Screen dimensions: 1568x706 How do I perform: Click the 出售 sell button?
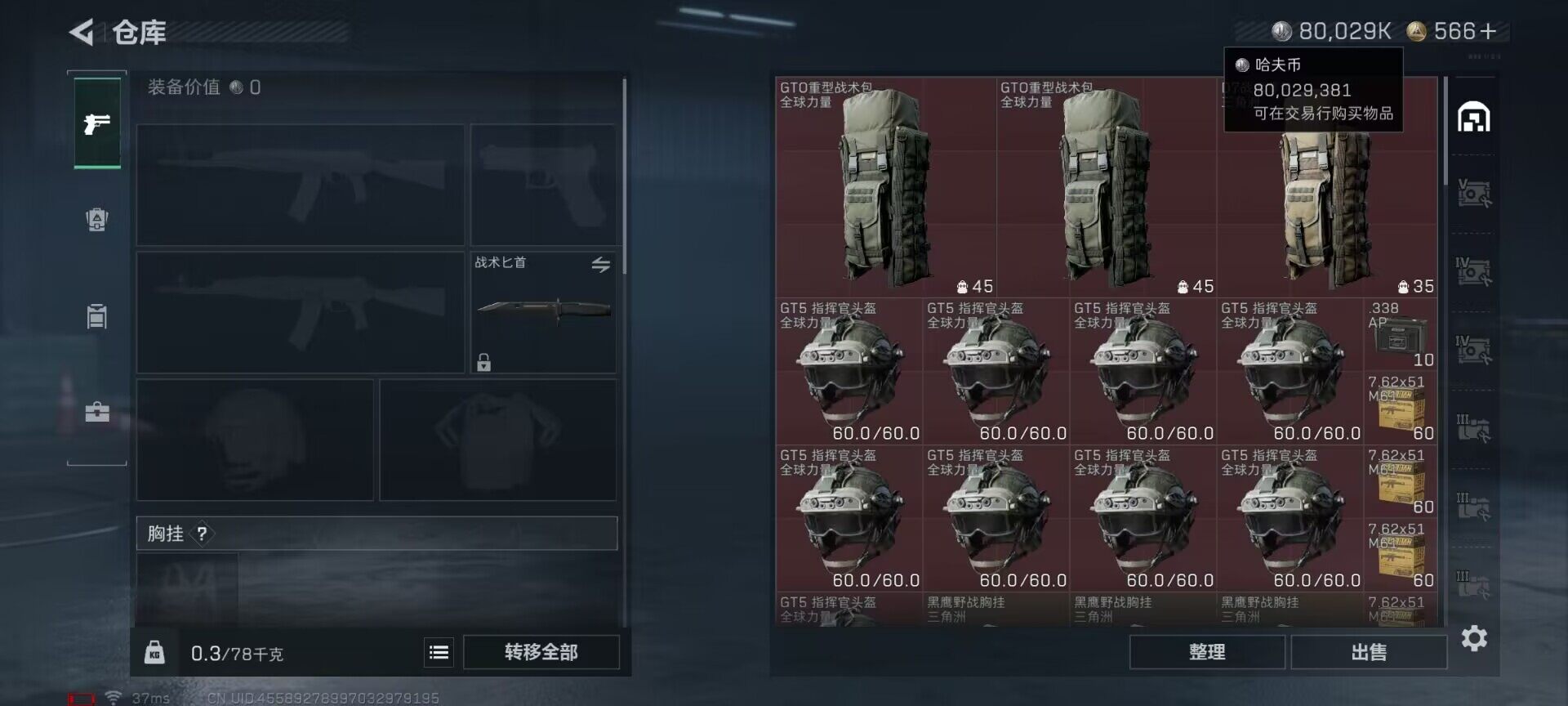pyautogui.click(x=1369, y=652)
